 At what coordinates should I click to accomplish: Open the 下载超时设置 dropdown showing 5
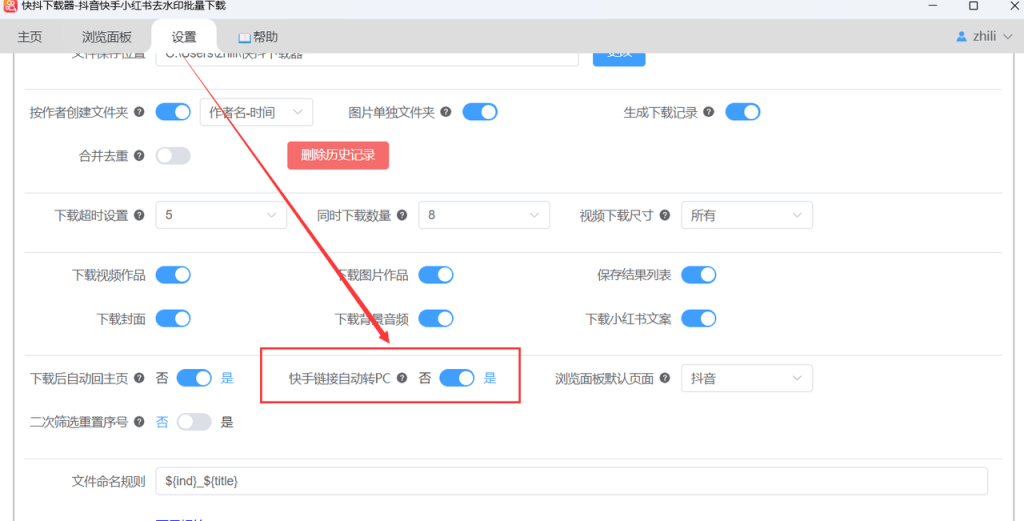(x=221, y=215)
